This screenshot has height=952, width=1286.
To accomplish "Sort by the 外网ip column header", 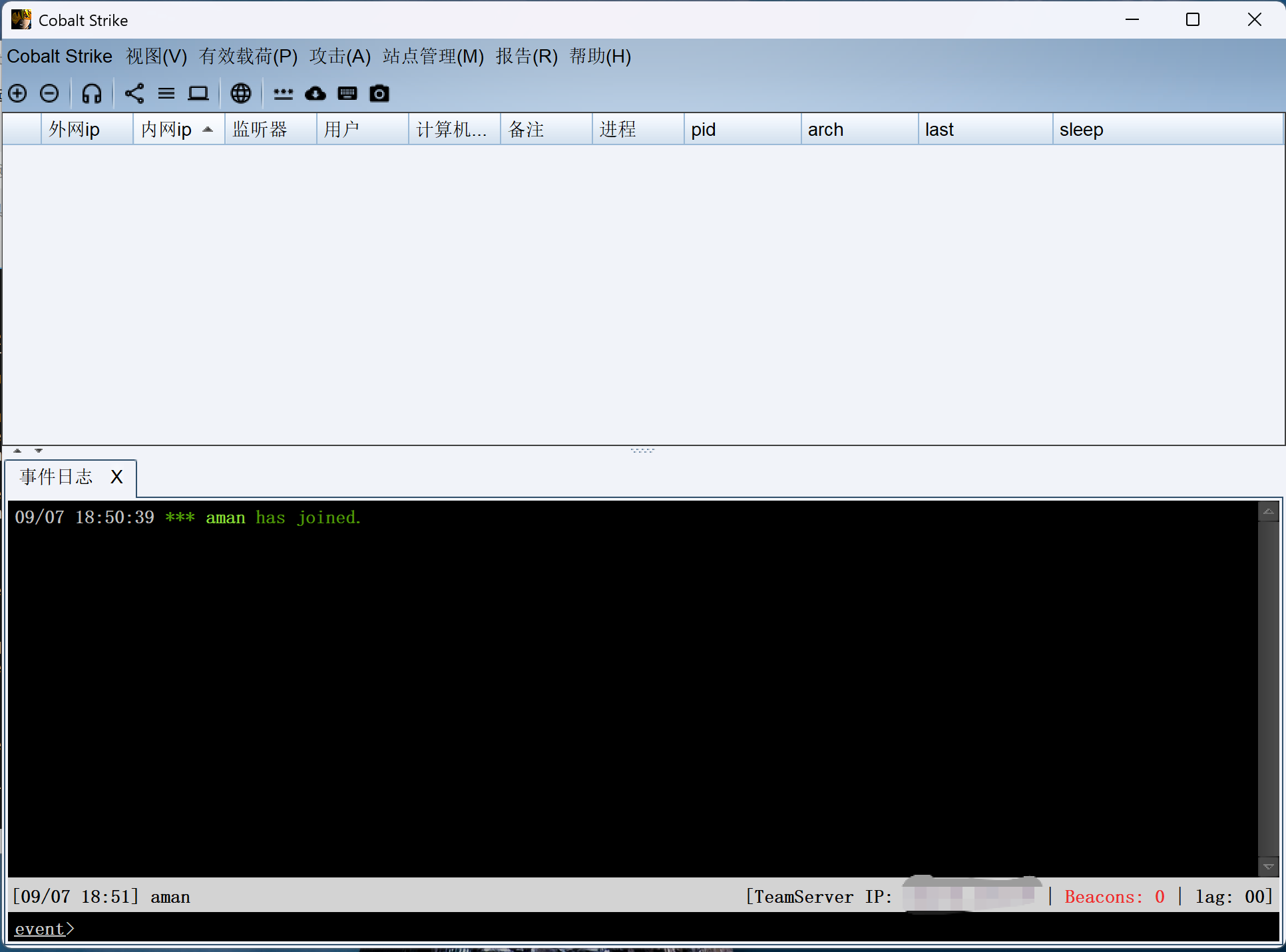I will click(x=87, y=129).
